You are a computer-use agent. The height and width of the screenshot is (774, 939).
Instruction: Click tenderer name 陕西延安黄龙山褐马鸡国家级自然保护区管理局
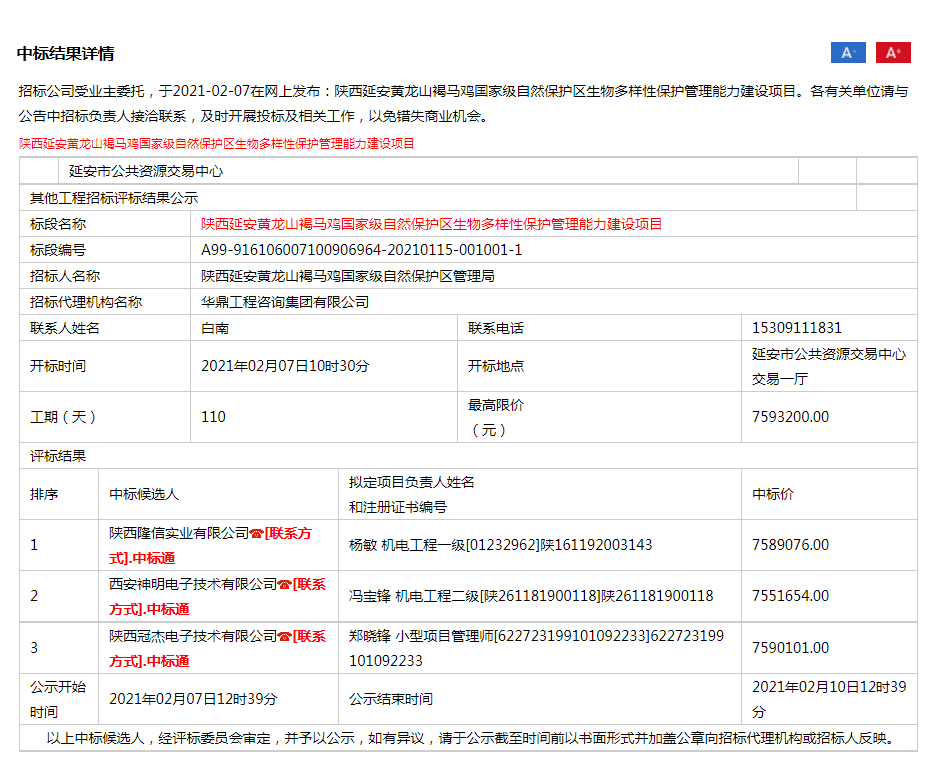click(348, 276)
